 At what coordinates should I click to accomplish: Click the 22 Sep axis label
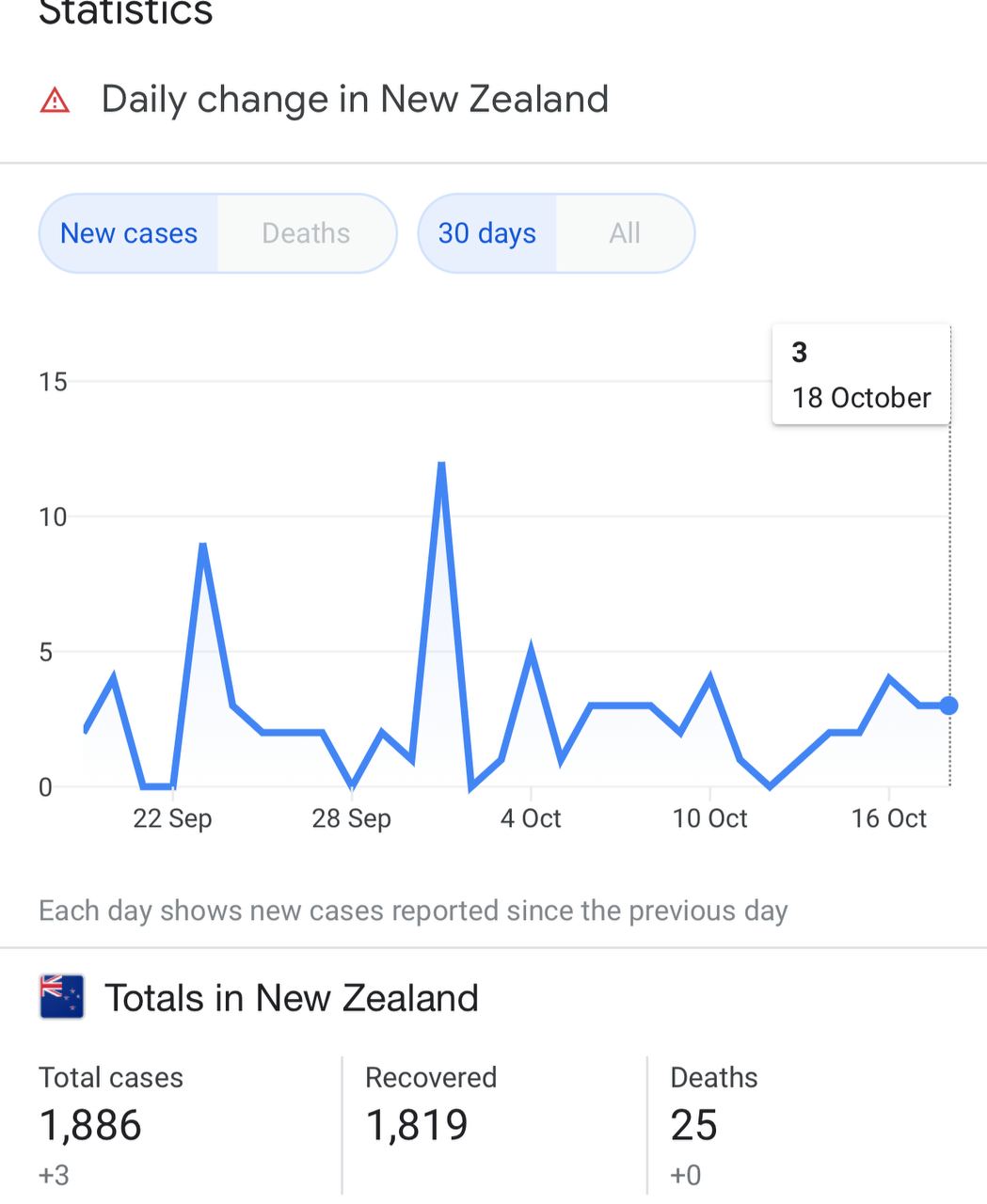(x=172, y=818)
